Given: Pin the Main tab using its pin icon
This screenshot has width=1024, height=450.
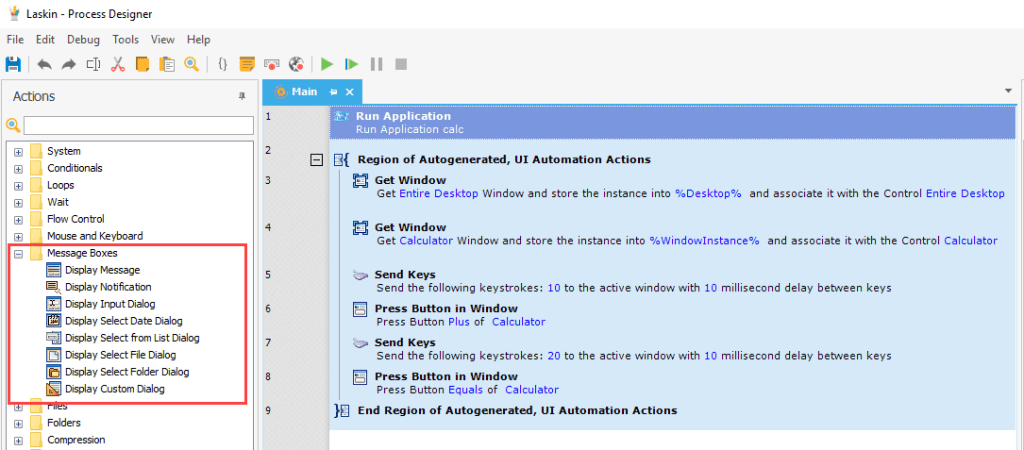Looking at the screenshot, I should (334, 92).
